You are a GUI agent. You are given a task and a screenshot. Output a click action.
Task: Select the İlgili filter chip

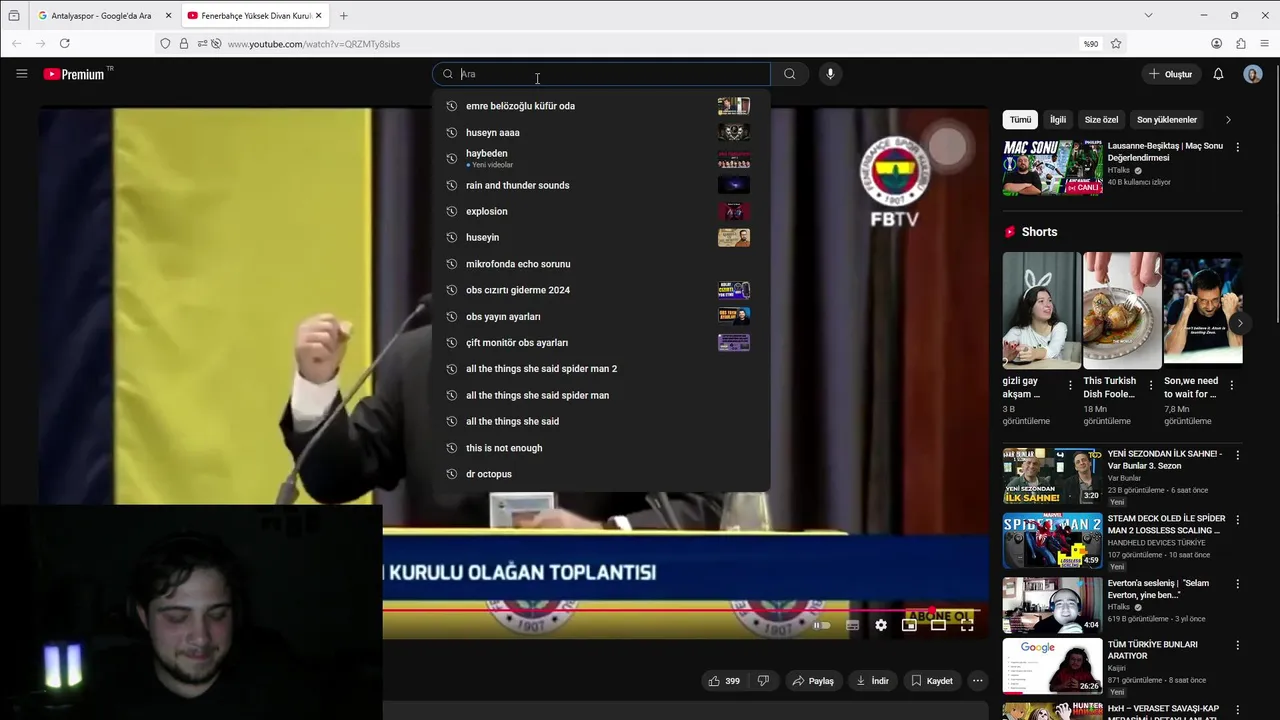(x=1057, y=120)
